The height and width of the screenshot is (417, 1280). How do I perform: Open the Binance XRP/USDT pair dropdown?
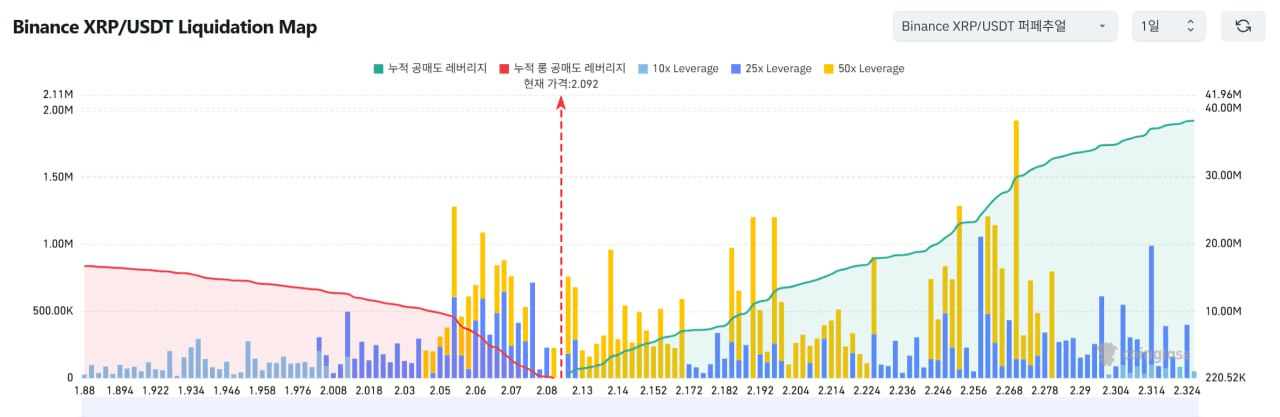(x=1005, y=26)
